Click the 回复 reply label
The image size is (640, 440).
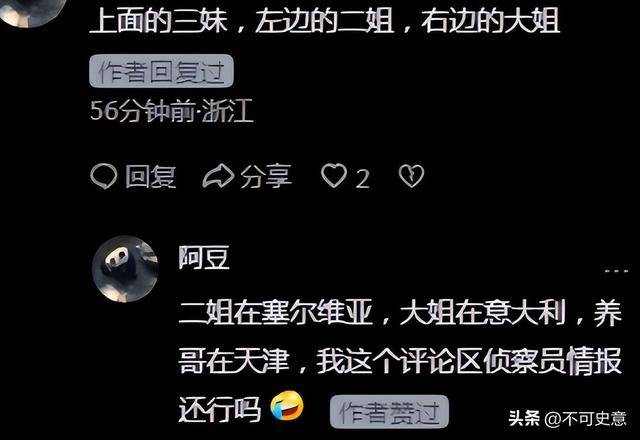[151, 177]
